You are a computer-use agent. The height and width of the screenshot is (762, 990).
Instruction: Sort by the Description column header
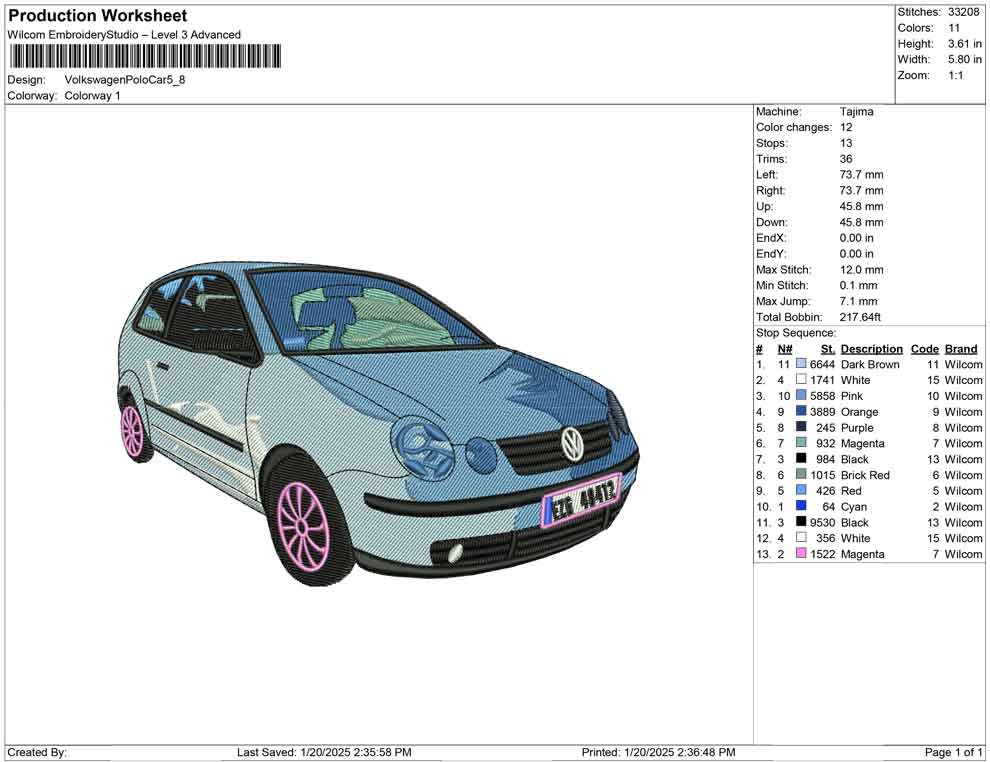coord(871,348)
